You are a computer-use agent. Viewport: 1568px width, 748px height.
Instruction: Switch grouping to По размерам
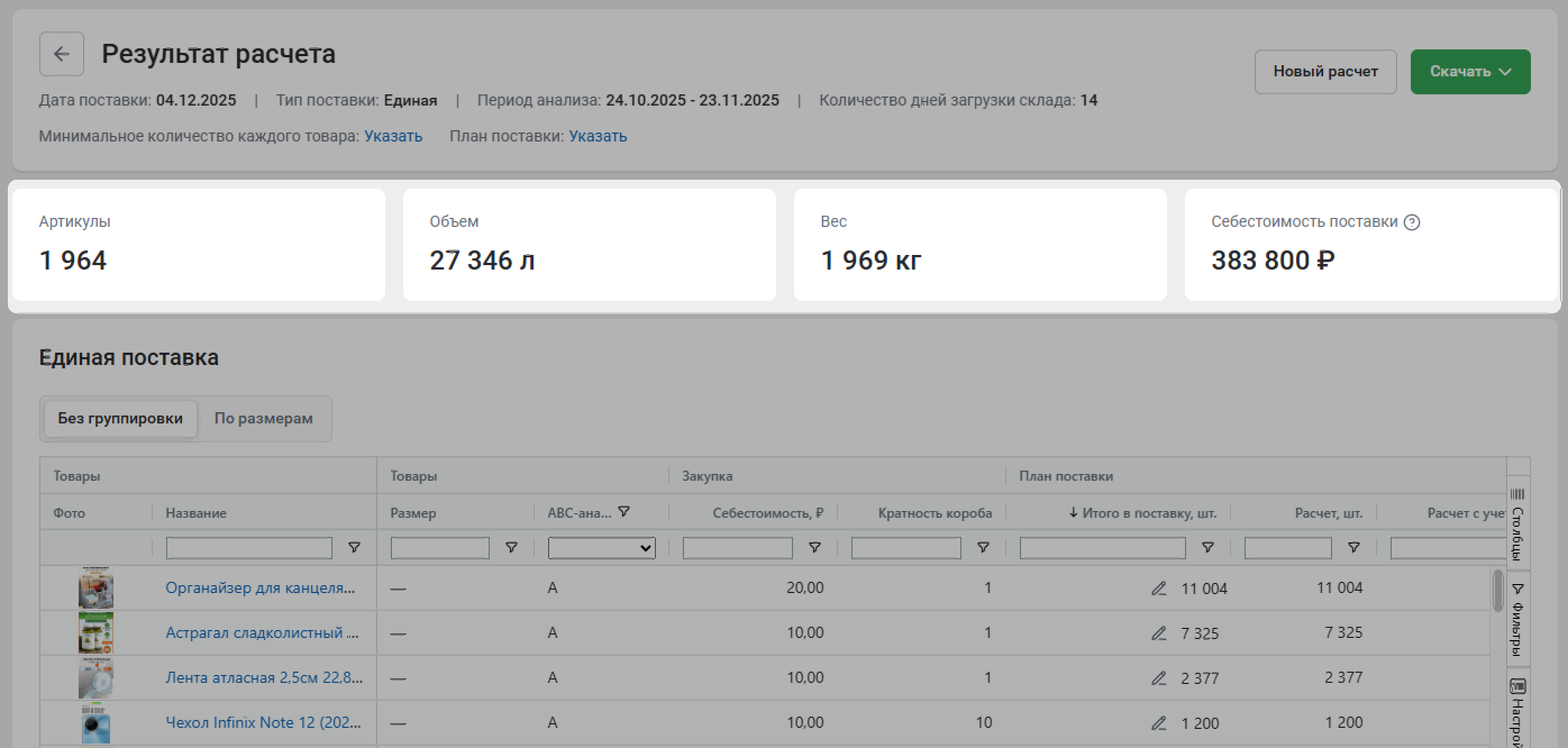pyautogui.click(x=263, y=418)
